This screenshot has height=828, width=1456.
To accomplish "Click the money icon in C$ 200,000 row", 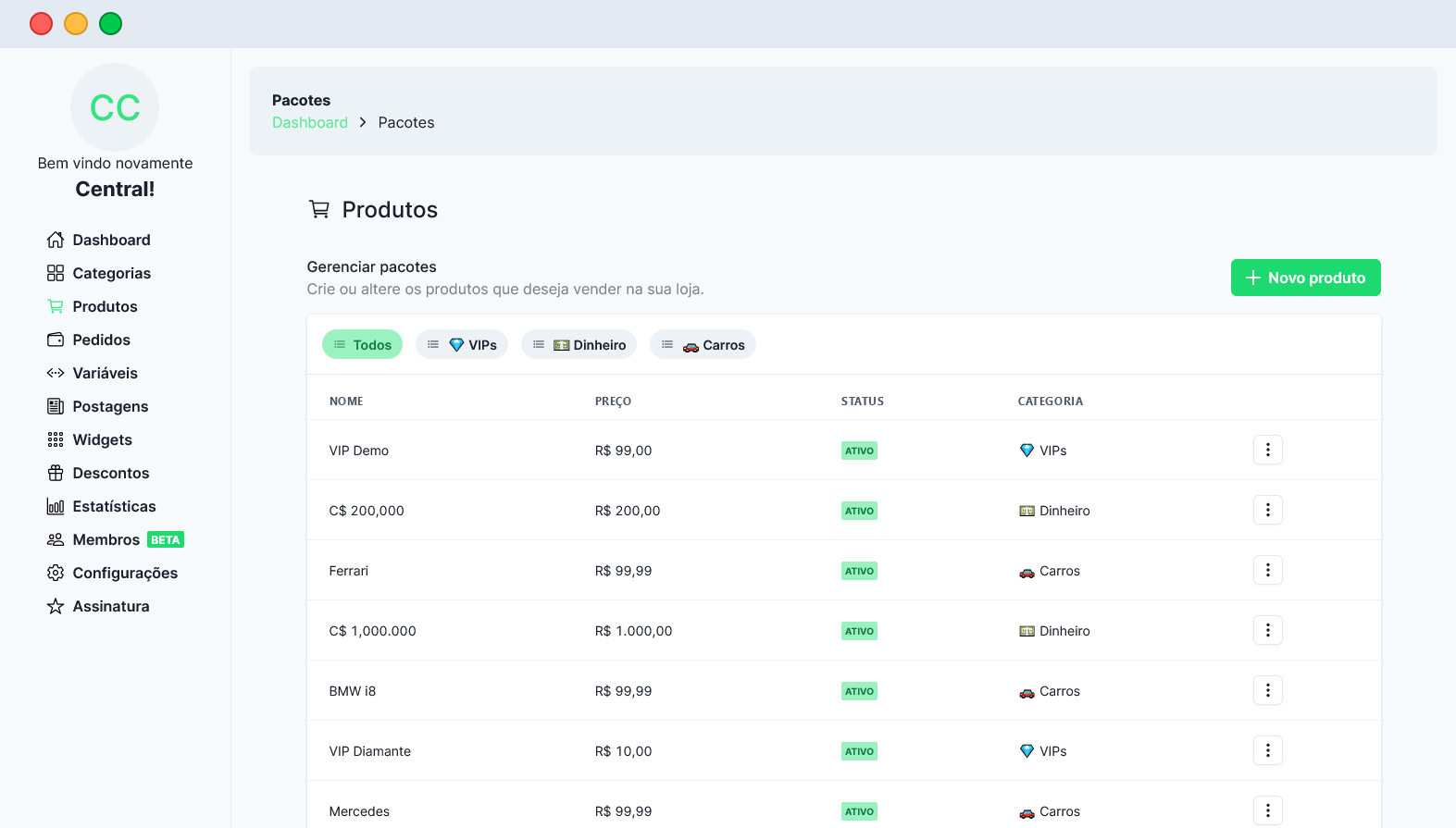I will pos(1027,511).
